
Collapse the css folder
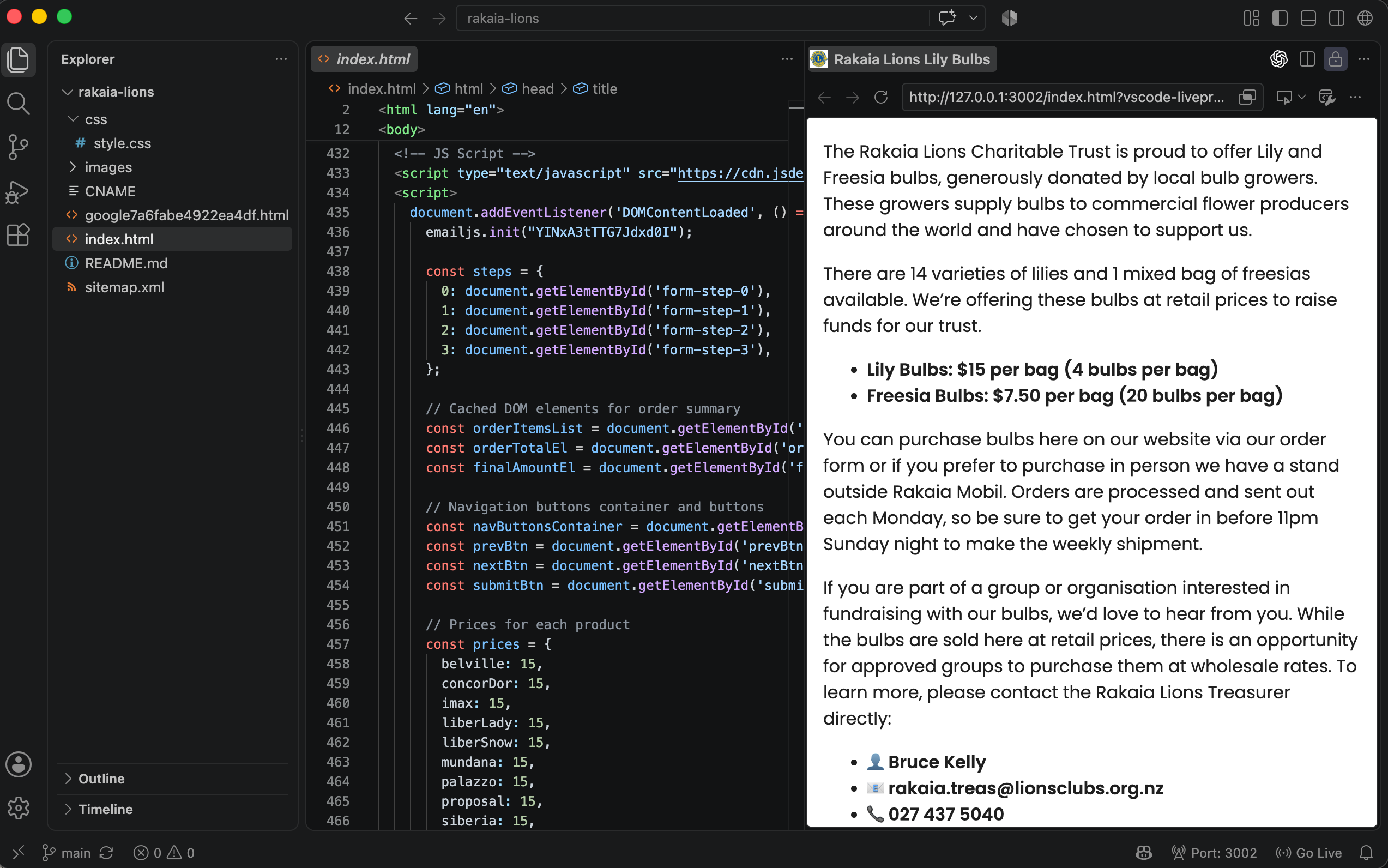click(x=172, y=119)
